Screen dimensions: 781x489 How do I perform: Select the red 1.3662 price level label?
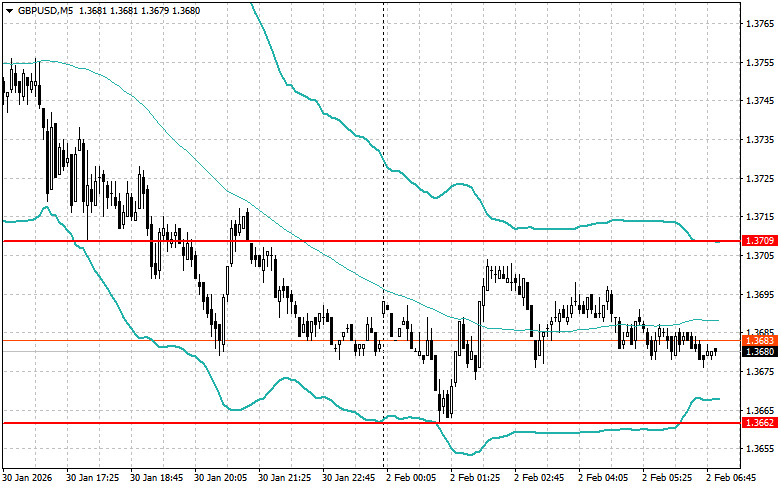click(x=760, y=423)
